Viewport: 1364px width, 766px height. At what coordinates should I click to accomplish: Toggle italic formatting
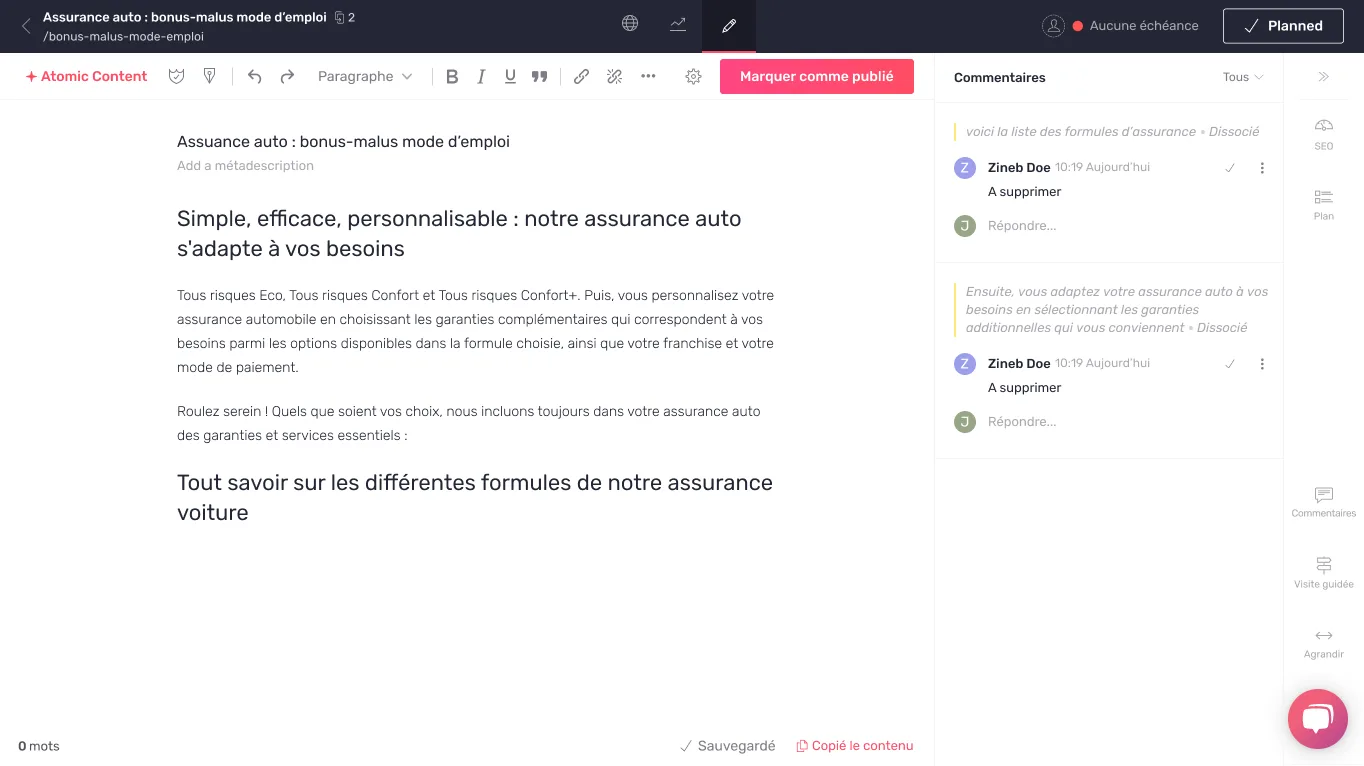pyautogui.click(x=481, y=76)
